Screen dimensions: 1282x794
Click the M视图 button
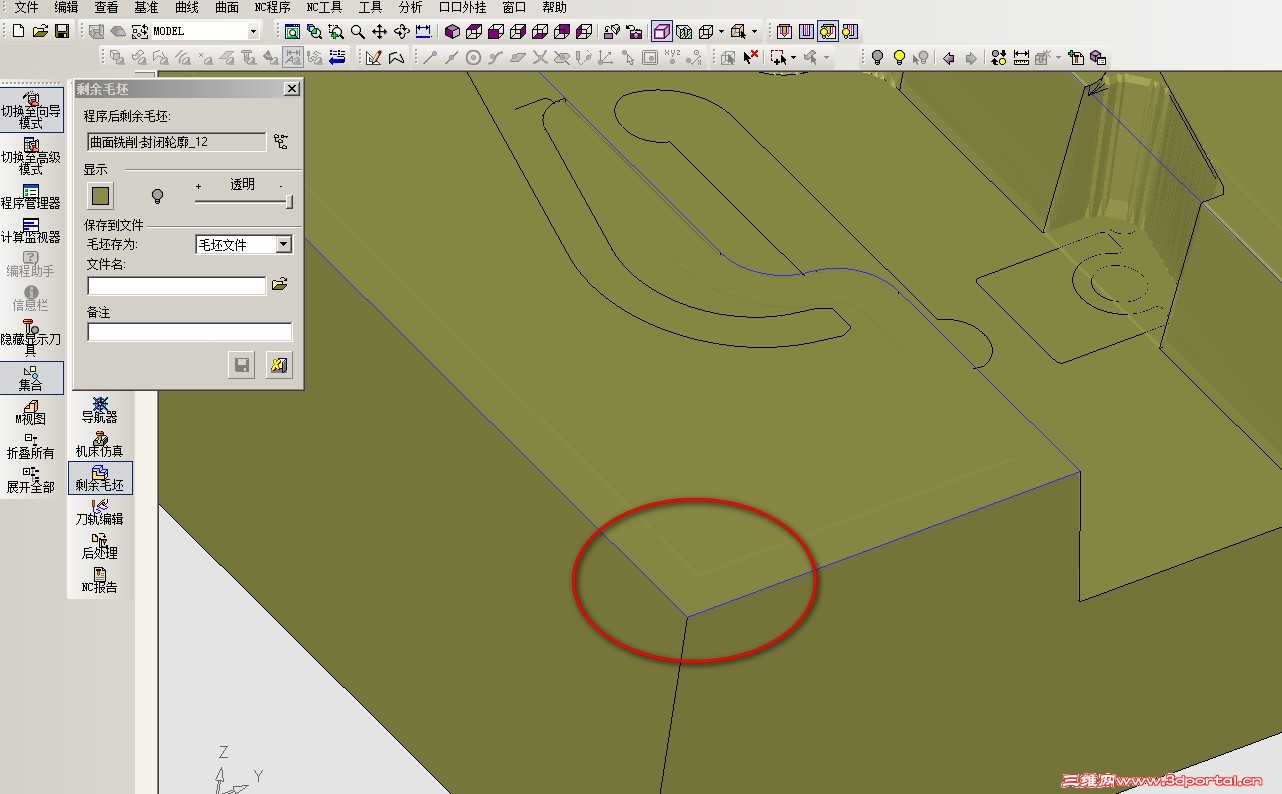click(x=31, y=412)
